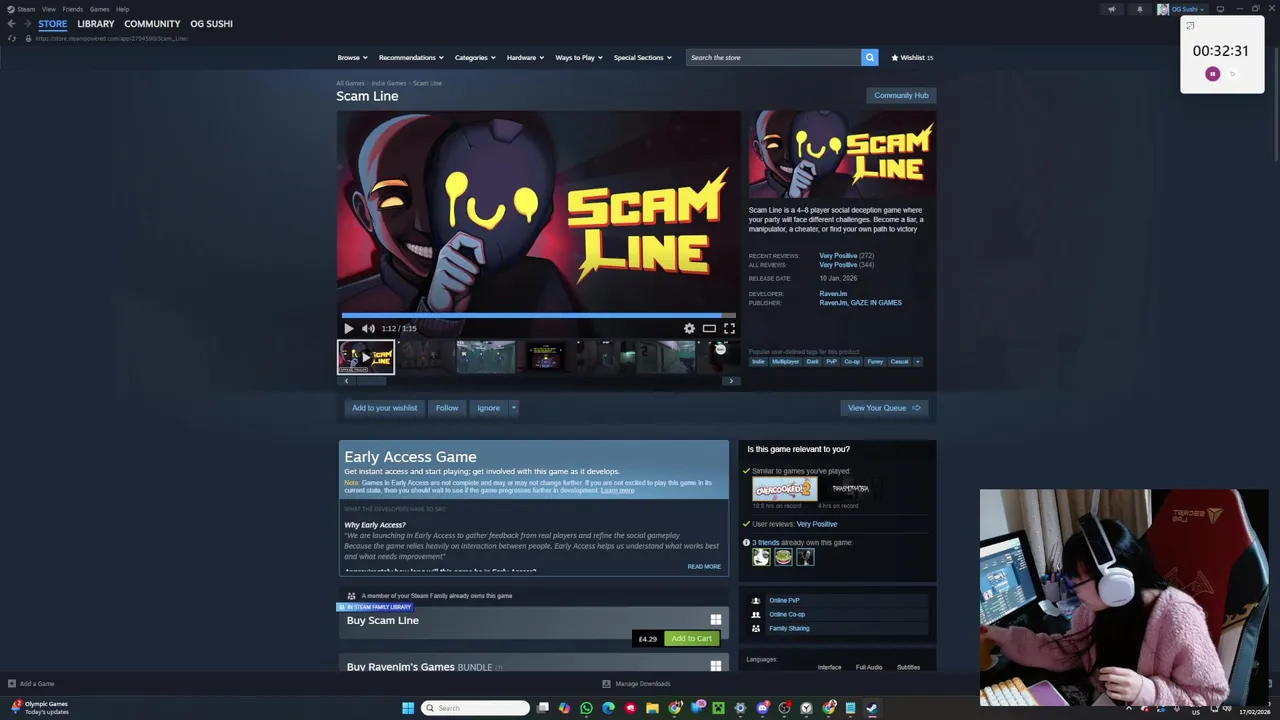This screenshot has width=1280, height=720.
Task: Open Steam announcements megaphone icon
Action: point(1112,9)
